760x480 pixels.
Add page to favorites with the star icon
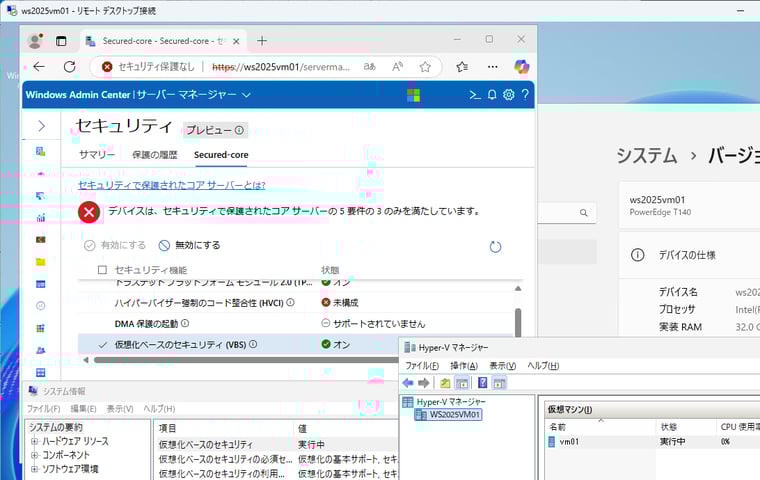(425, 67)
